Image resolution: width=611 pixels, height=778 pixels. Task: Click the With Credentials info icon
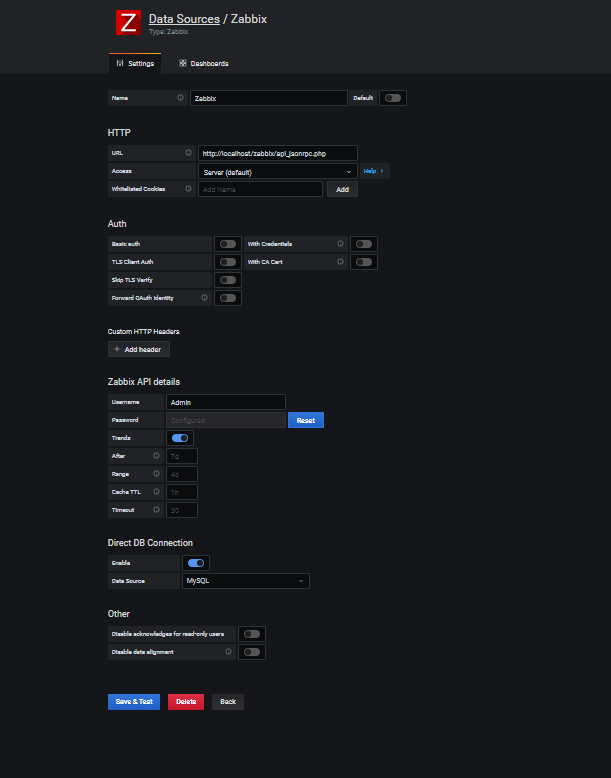click(x=340, y=244)
